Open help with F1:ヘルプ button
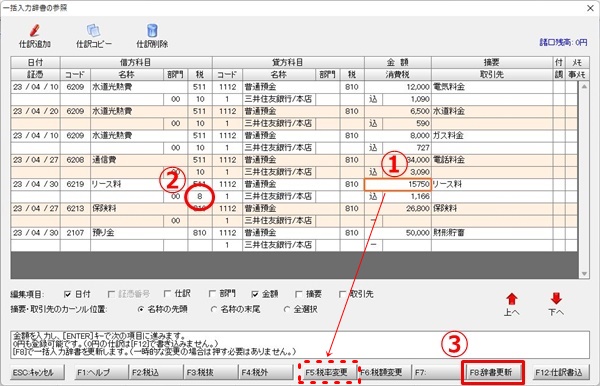This screenshot has width=600, height=386. (x=101, y=372)
